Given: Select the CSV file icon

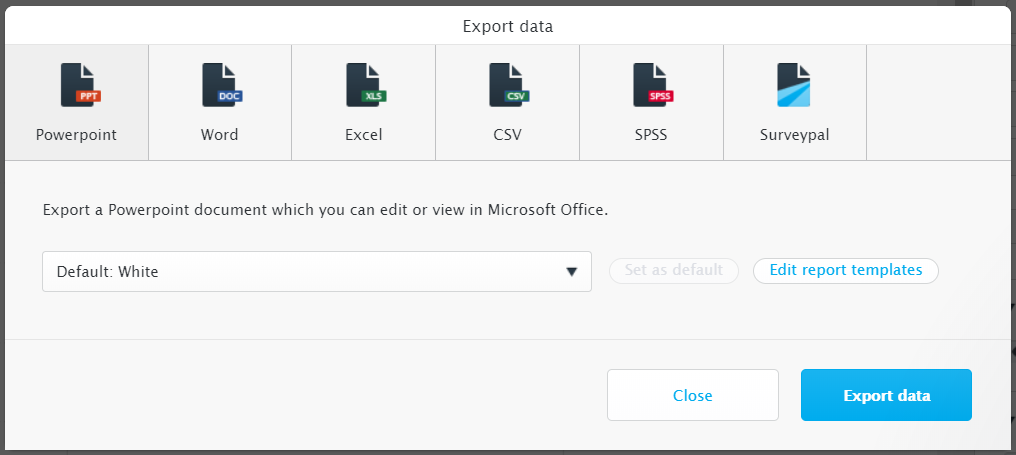Looking at the screenshot, I should (x=509, y=85).
